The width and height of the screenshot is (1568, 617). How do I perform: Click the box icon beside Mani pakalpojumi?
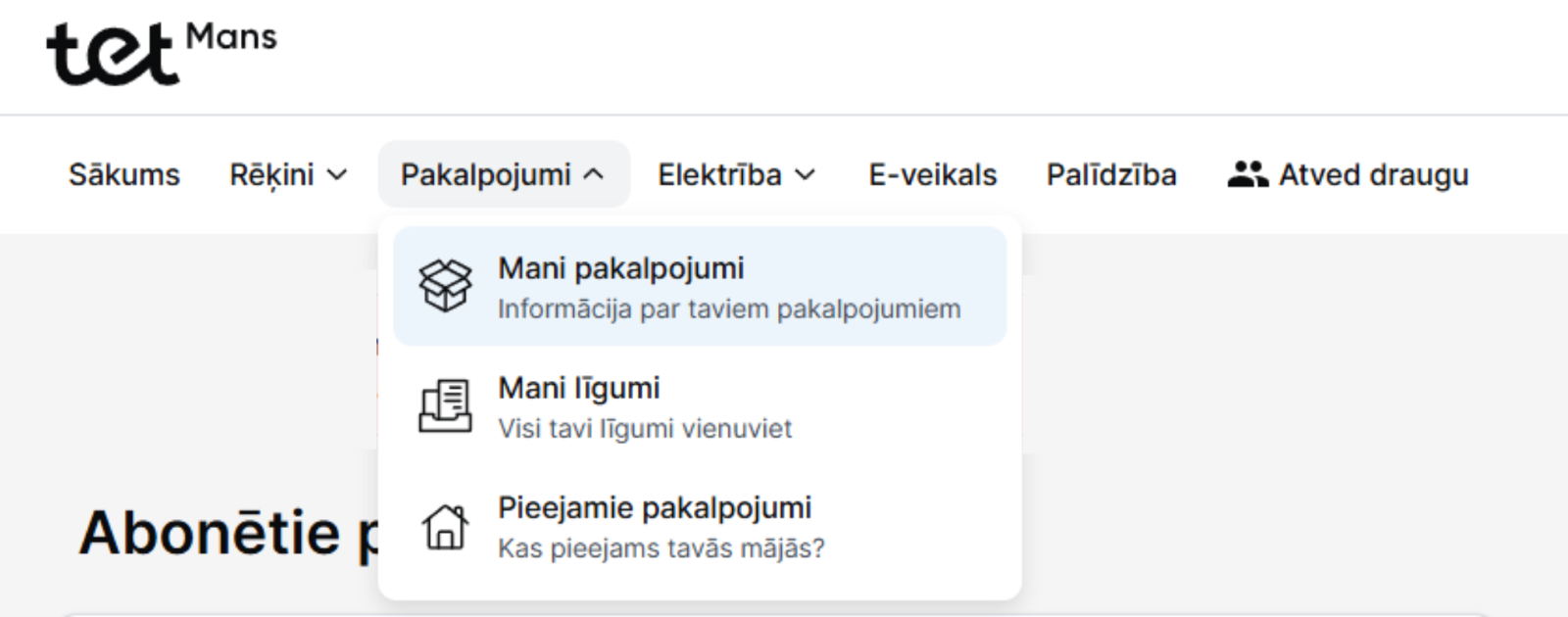tap(445, 286)
